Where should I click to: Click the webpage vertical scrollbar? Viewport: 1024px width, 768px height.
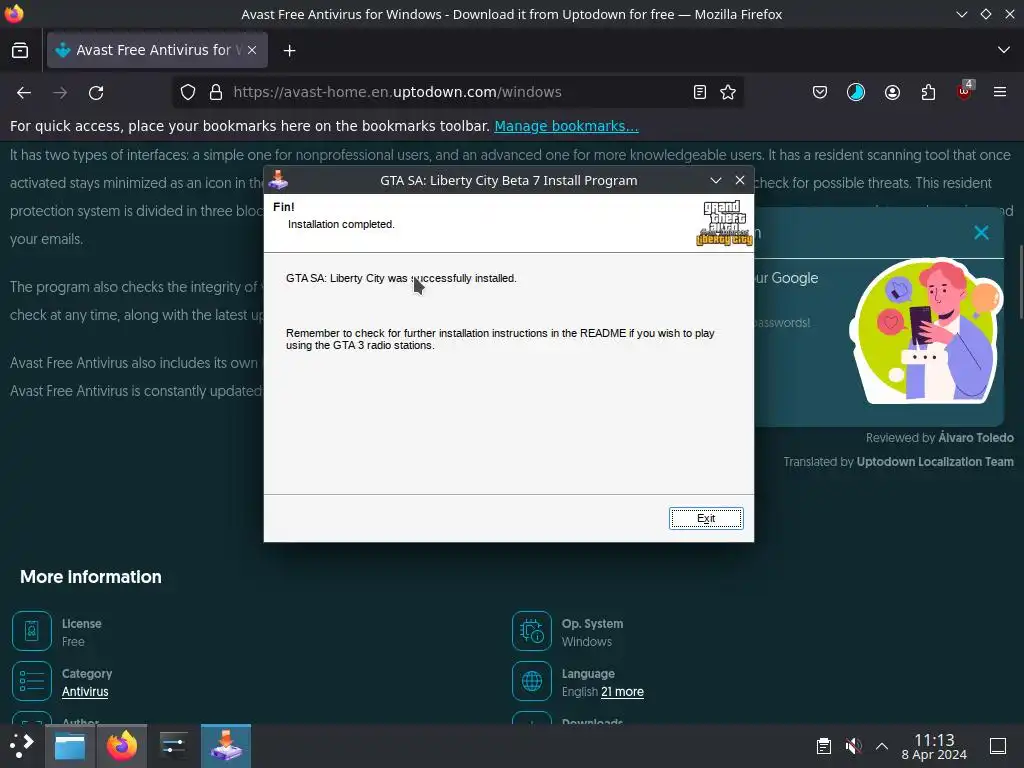point(1020,281)
